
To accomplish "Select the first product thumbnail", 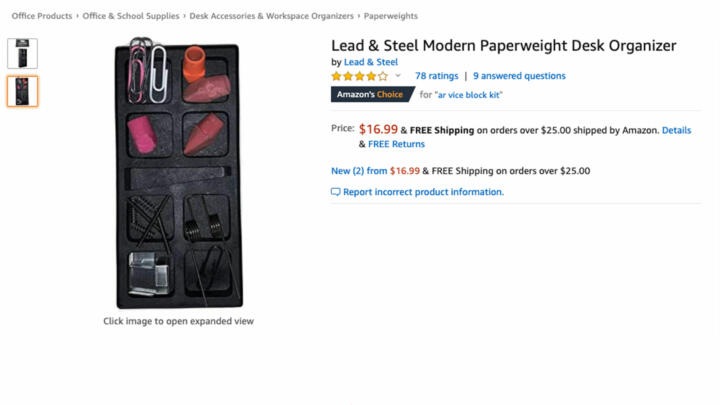I will pyautogui.click(x=22, y=54).
